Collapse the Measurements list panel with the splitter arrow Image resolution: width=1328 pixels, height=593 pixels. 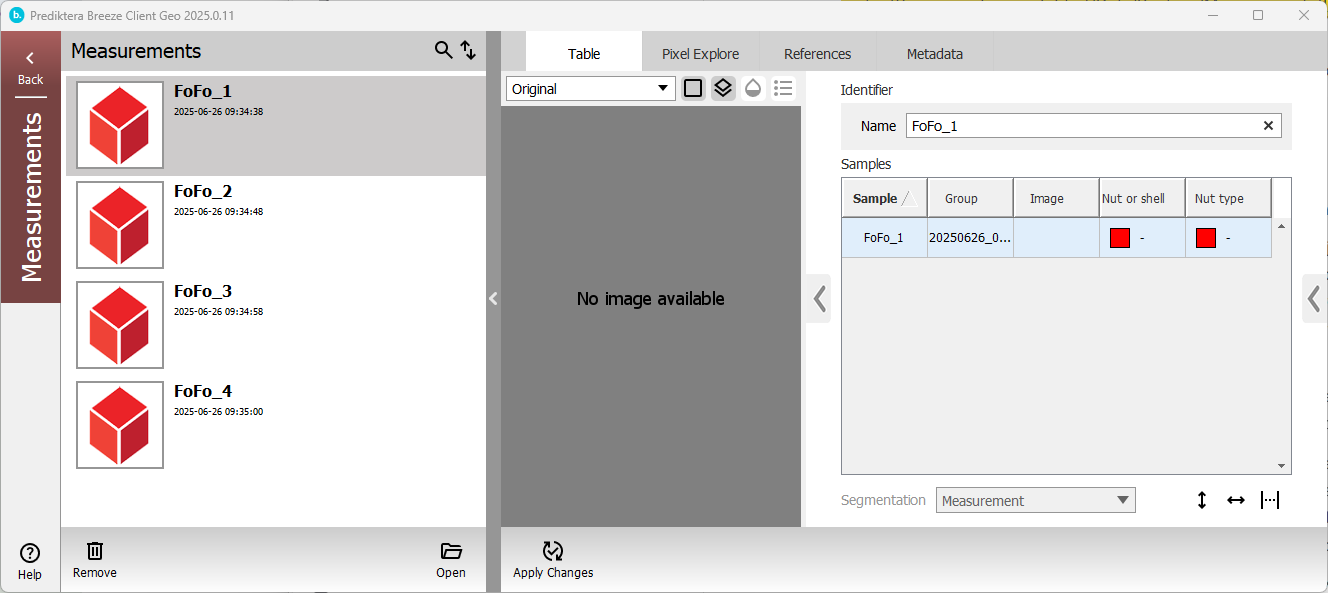pyautogui.click(x=493, y=298)
